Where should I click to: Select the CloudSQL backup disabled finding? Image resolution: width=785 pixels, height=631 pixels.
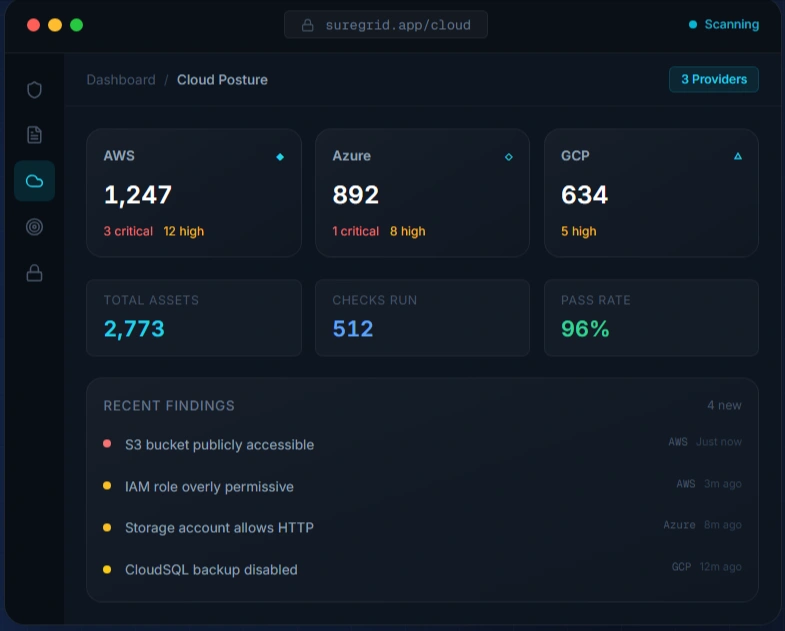[x=211, y=570]
